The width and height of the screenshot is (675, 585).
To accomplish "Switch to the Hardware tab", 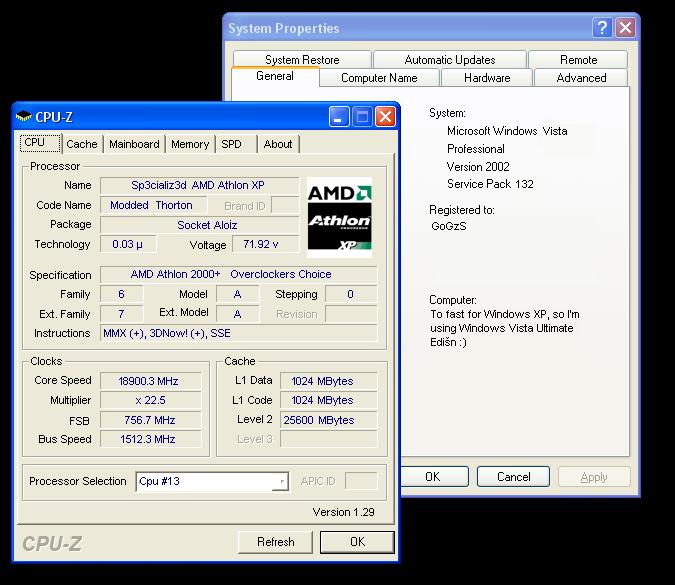I will coord(487,78).
